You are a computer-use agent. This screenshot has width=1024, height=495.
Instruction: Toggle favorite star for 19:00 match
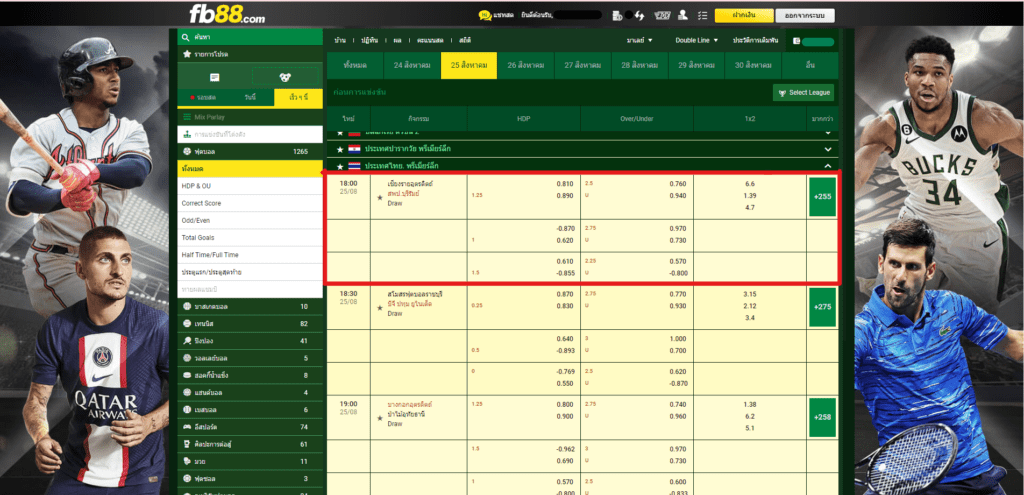(380, 418)
